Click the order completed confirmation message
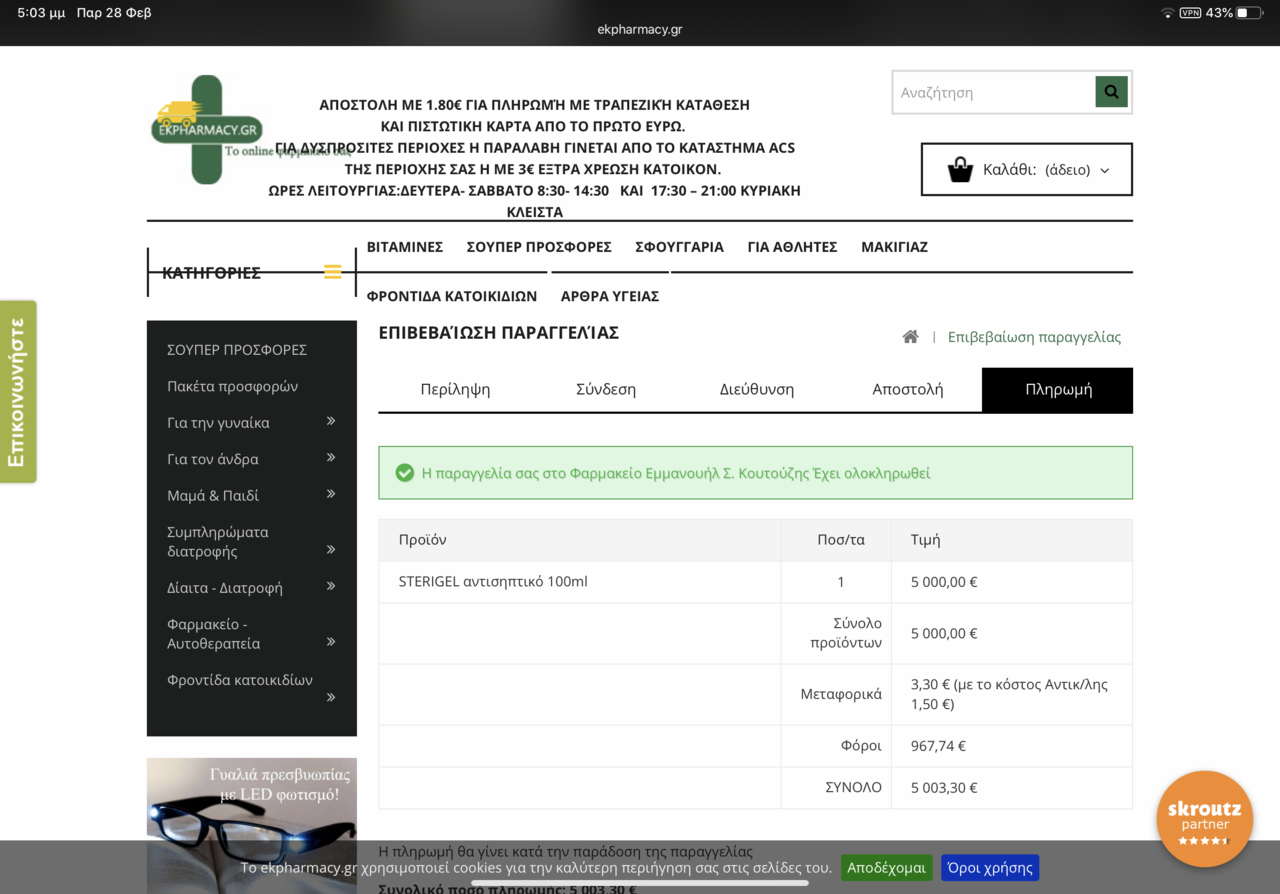This screenshot has height=894, width=1280. point(676,473)
